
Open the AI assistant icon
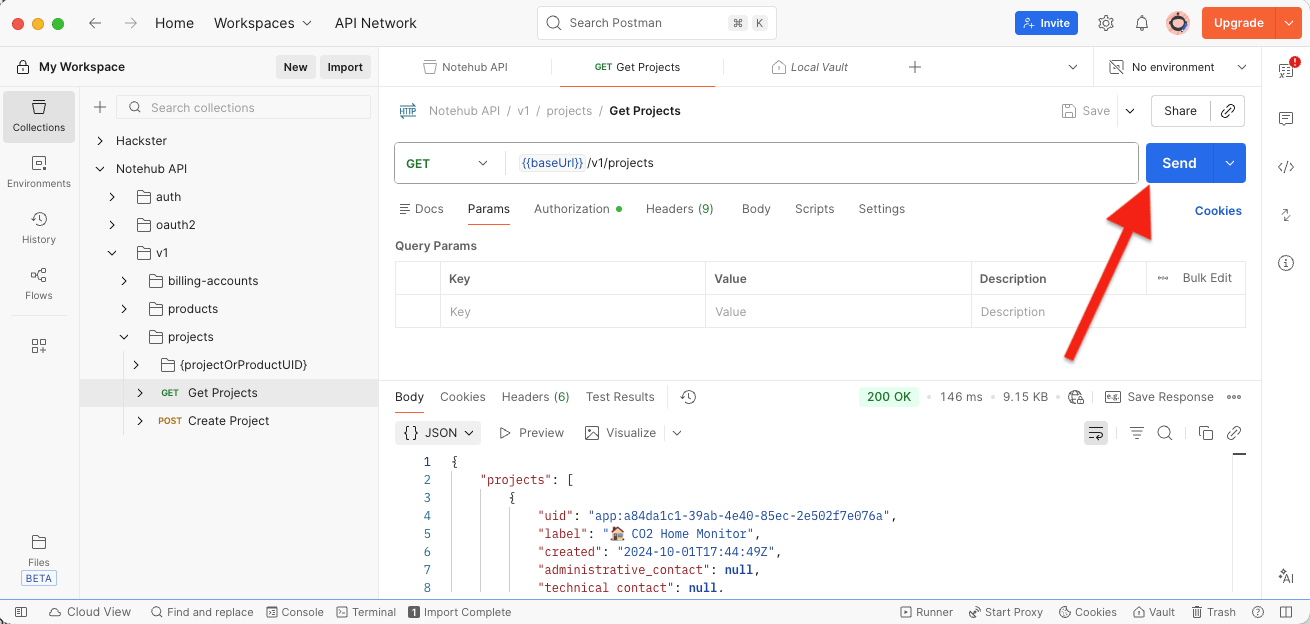(x=1286, y=577)
